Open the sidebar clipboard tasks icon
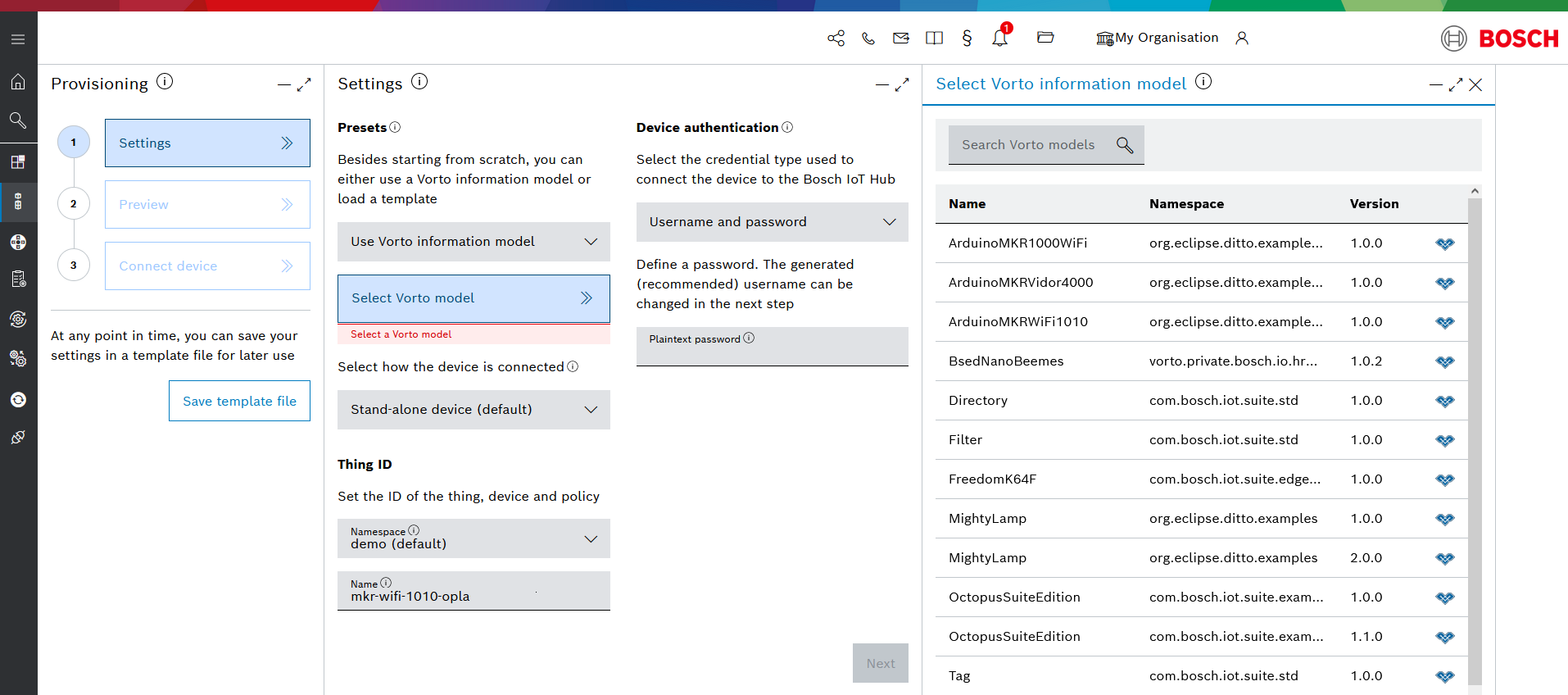 tap(18, 279)
